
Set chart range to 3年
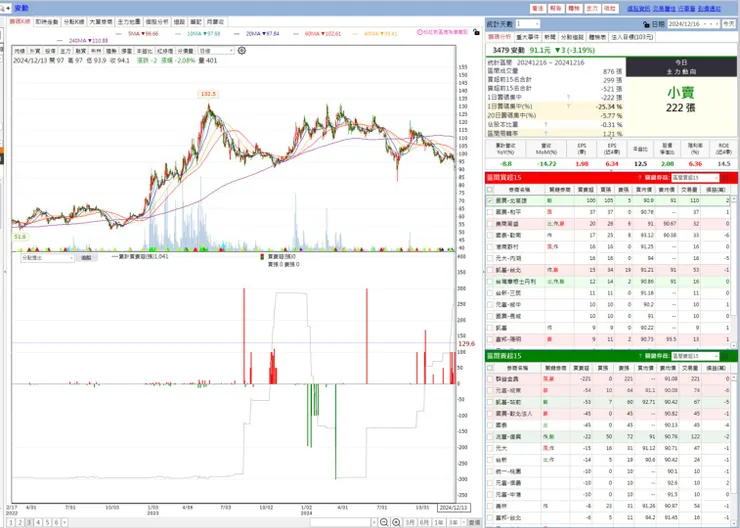tap(453, 522)
